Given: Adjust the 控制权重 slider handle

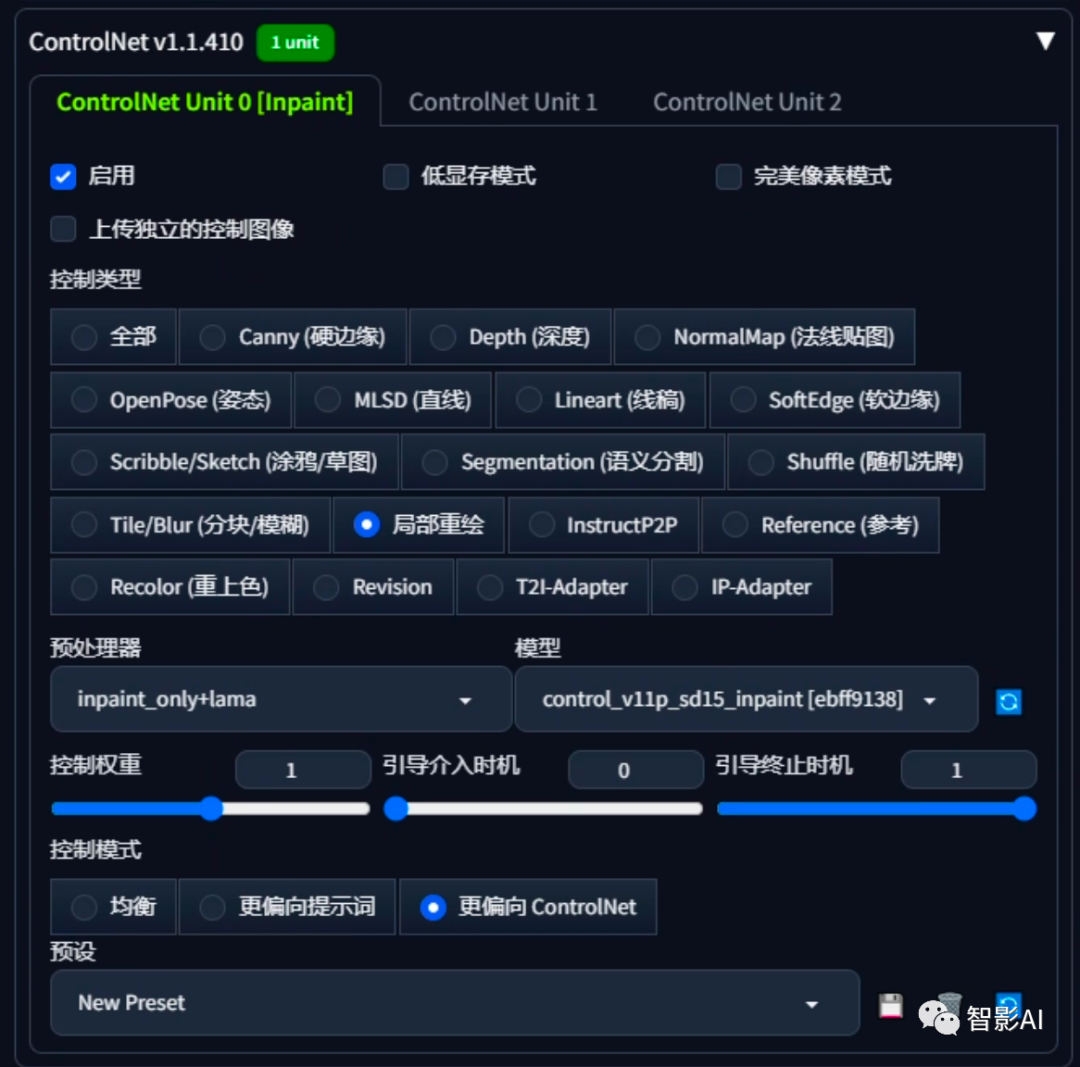Looking at the screenshot, I should pyautogui.click(x=211, y=809).
